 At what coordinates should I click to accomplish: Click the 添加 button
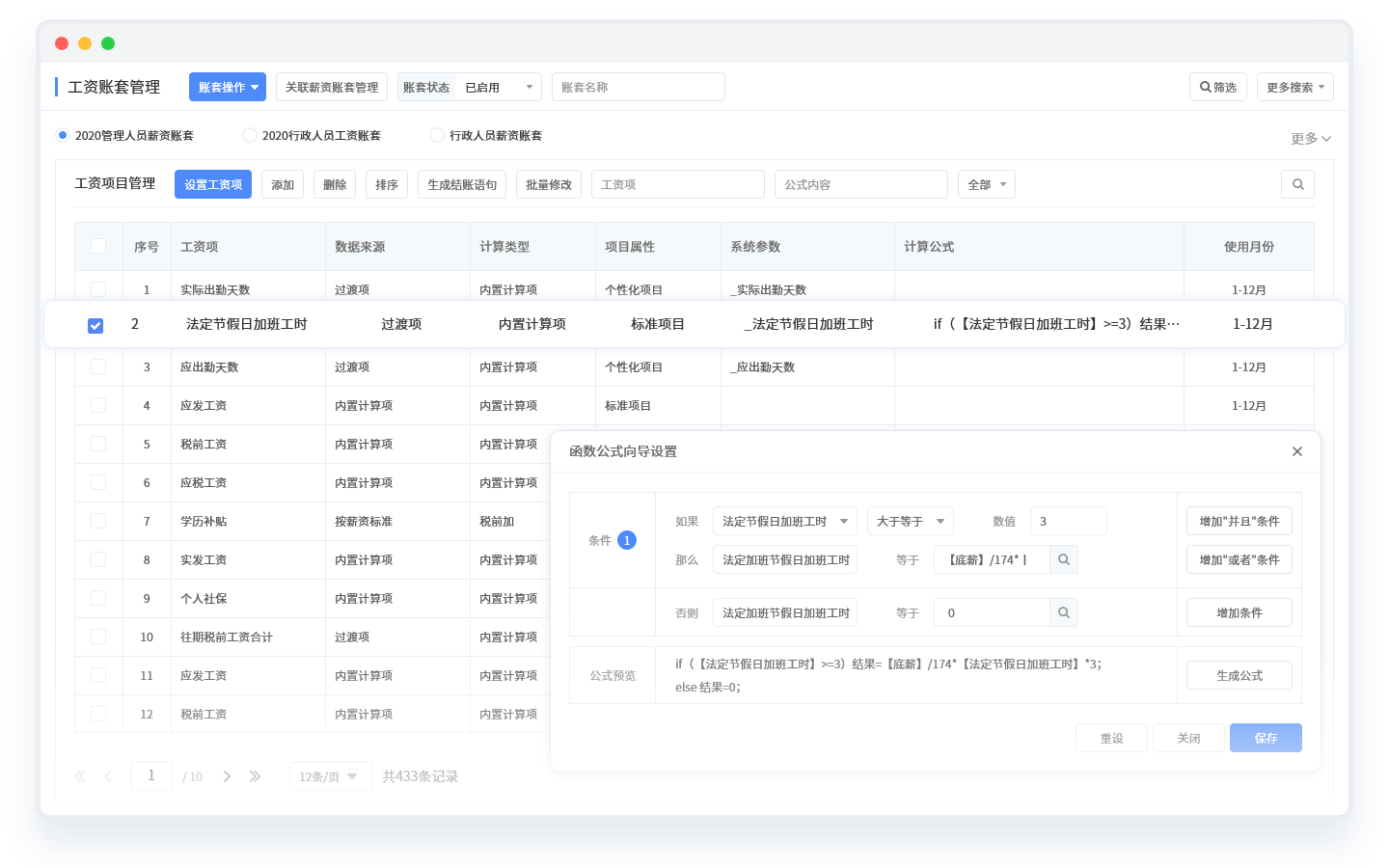283,184
